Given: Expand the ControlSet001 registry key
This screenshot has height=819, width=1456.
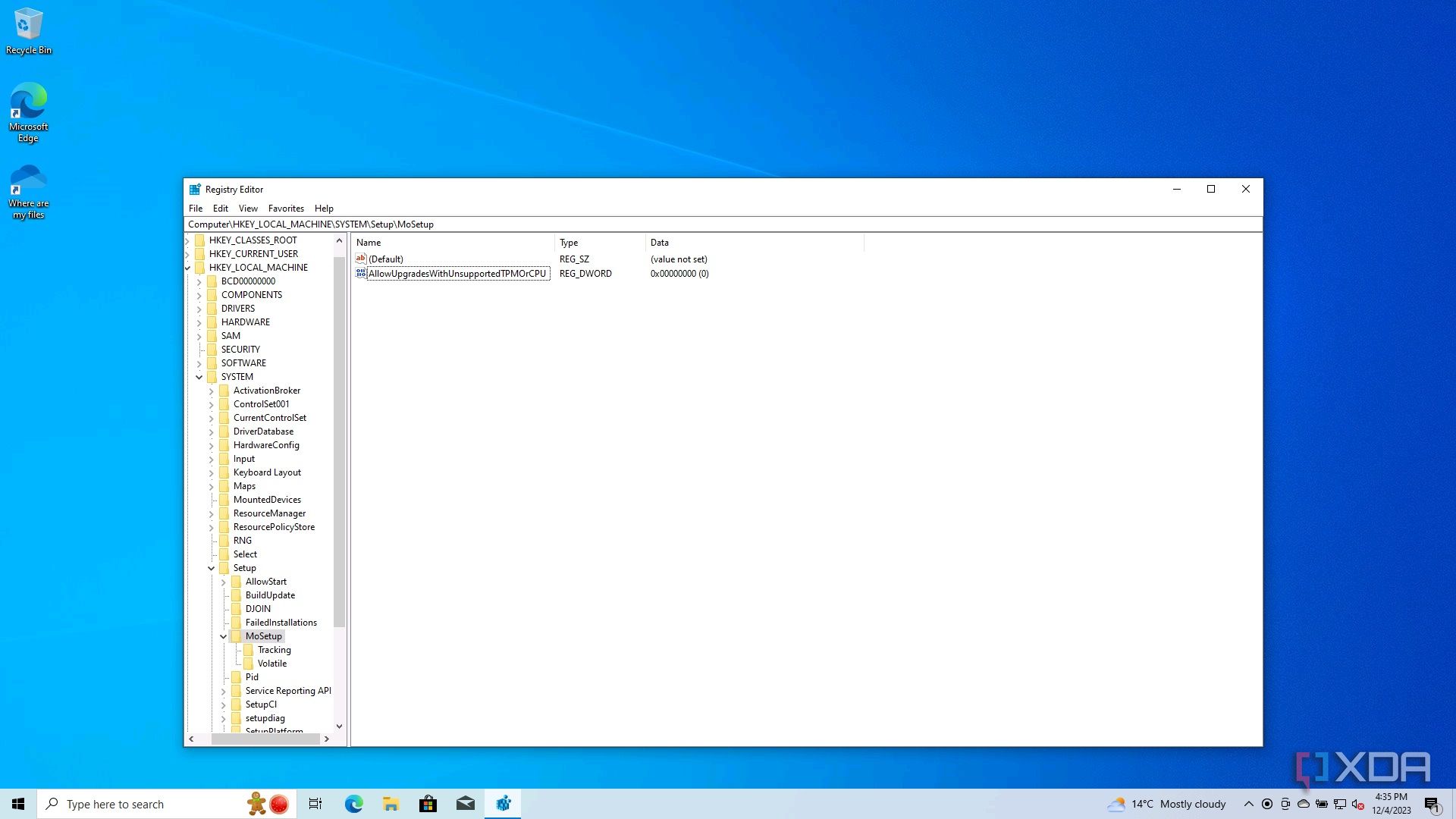Looking at the screenshot, I should [212, 404].
